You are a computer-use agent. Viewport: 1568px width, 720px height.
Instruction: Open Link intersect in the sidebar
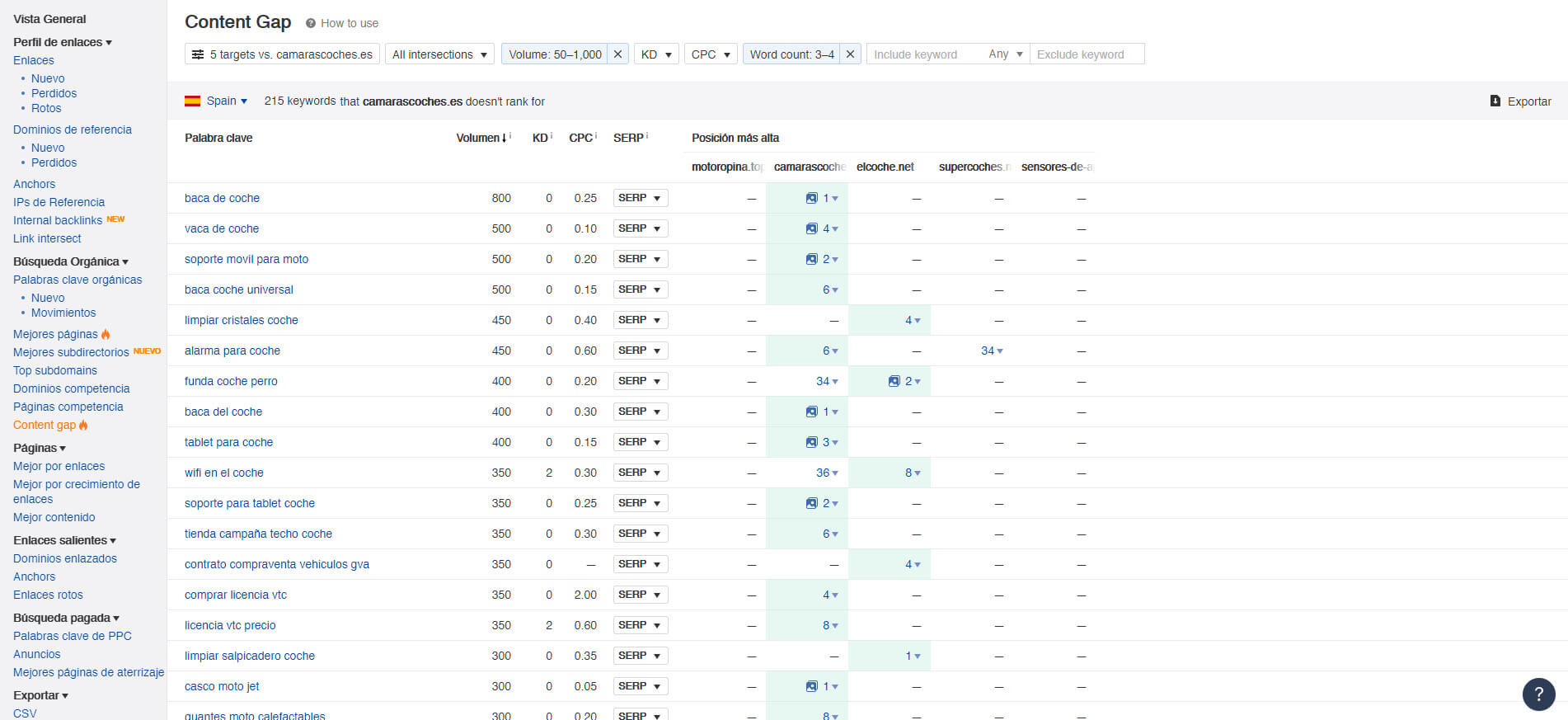pyautogui.click(x=47, y=238)
